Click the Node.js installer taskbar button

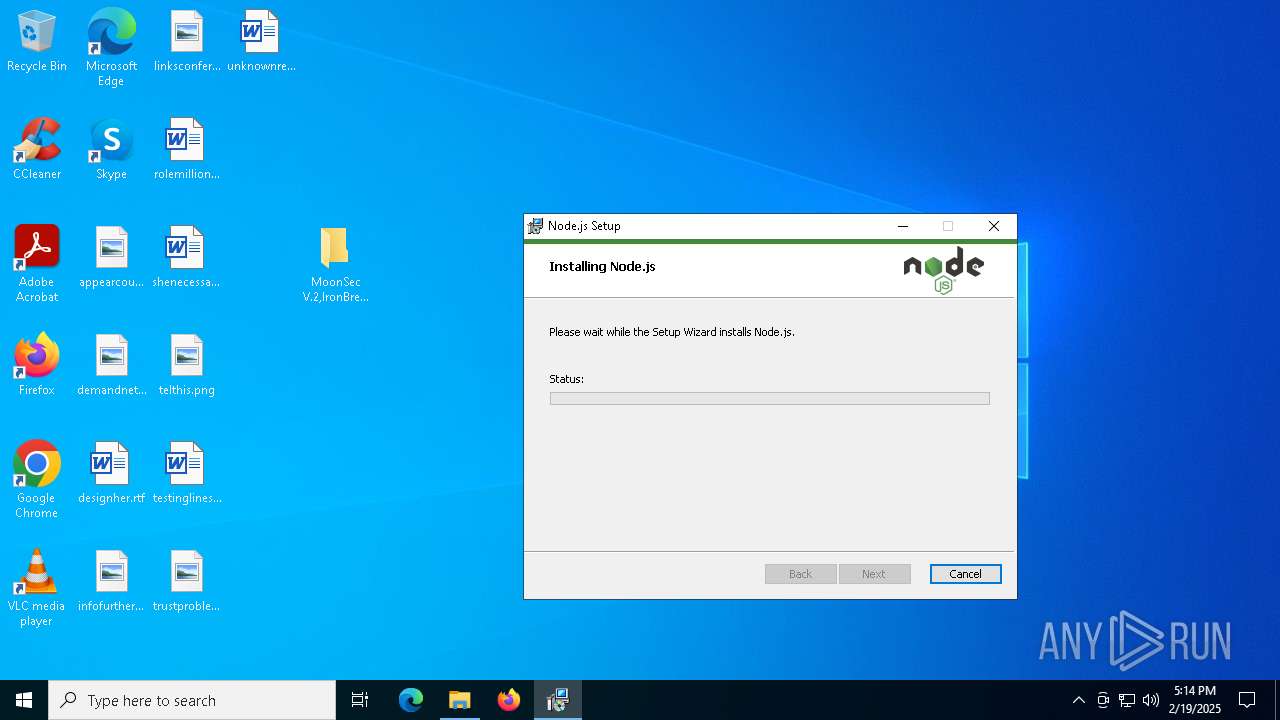tap(558, 700)
